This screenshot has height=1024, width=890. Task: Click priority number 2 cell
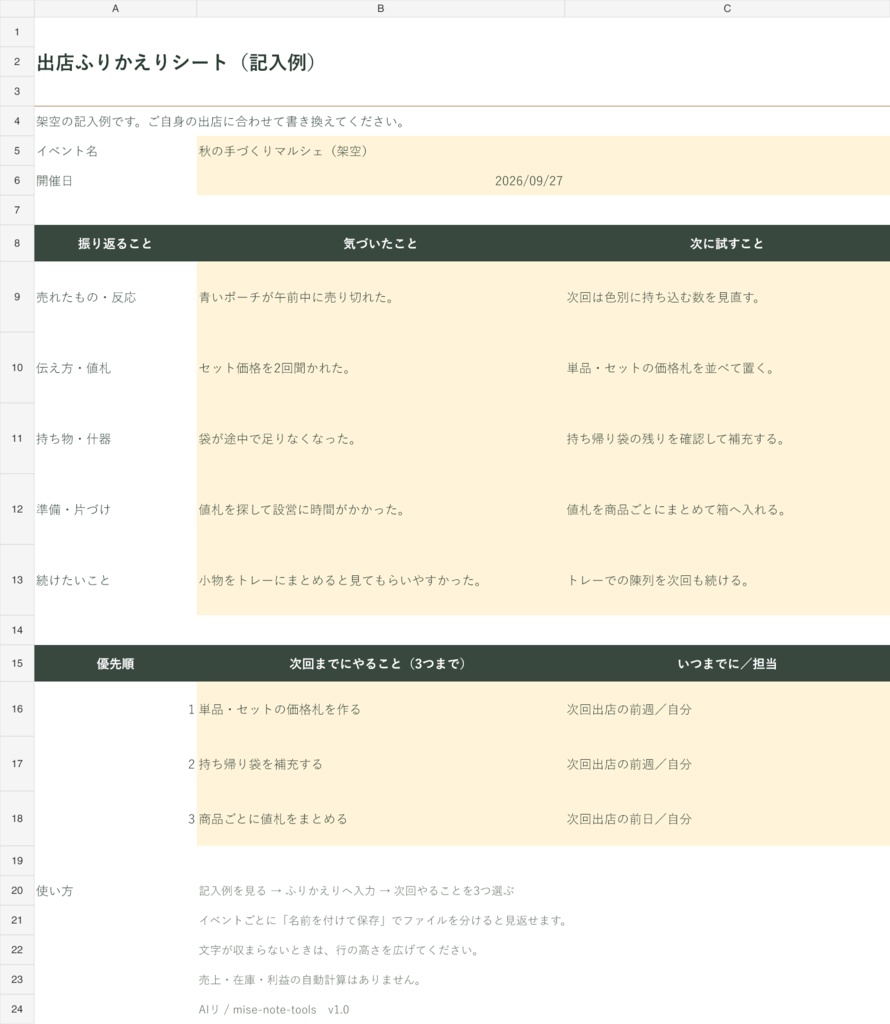coord(116,764)
